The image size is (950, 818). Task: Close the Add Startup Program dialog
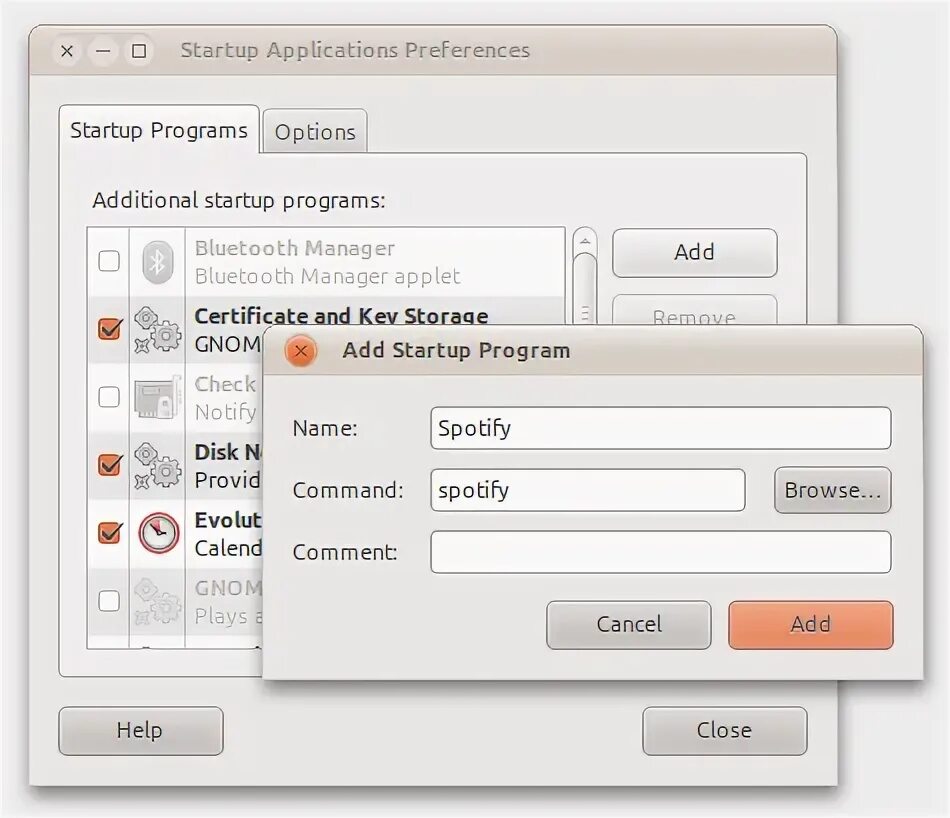(301, 351)
